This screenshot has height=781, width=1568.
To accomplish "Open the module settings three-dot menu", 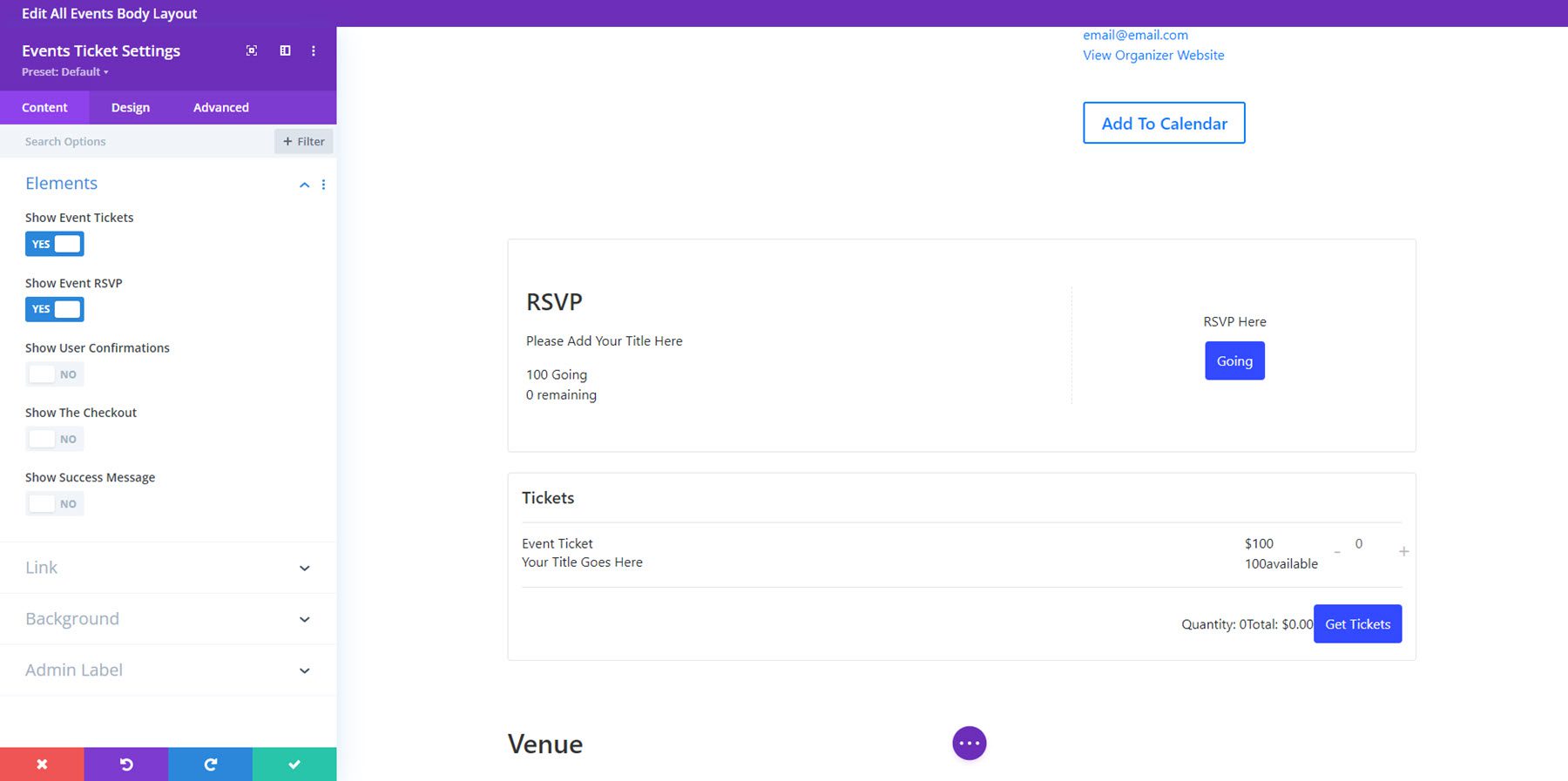I will (314, 50).
